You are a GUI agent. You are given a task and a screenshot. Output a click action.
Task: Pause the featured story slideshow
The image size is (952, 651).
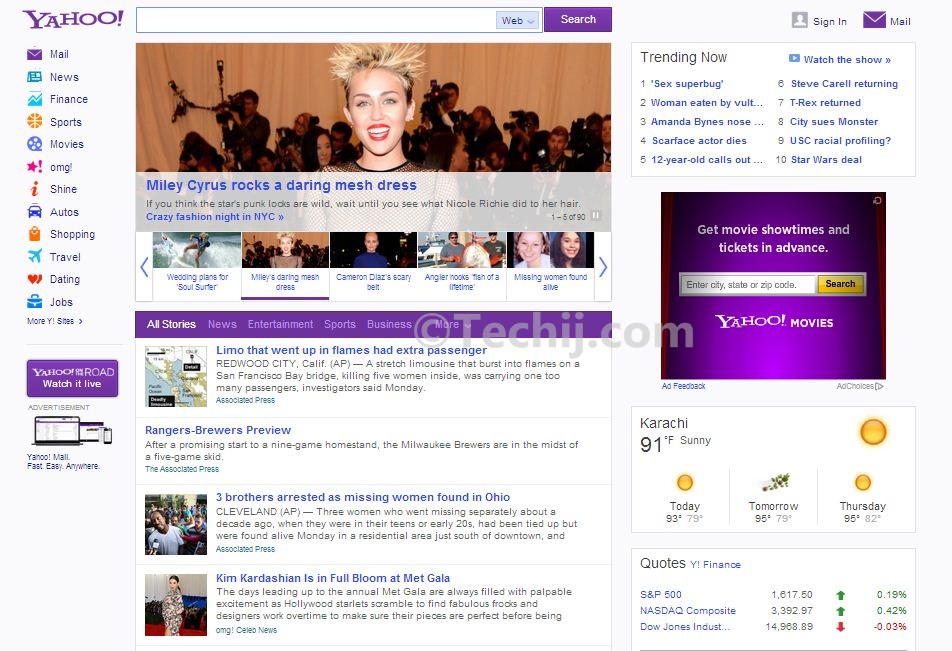(596, 216)
